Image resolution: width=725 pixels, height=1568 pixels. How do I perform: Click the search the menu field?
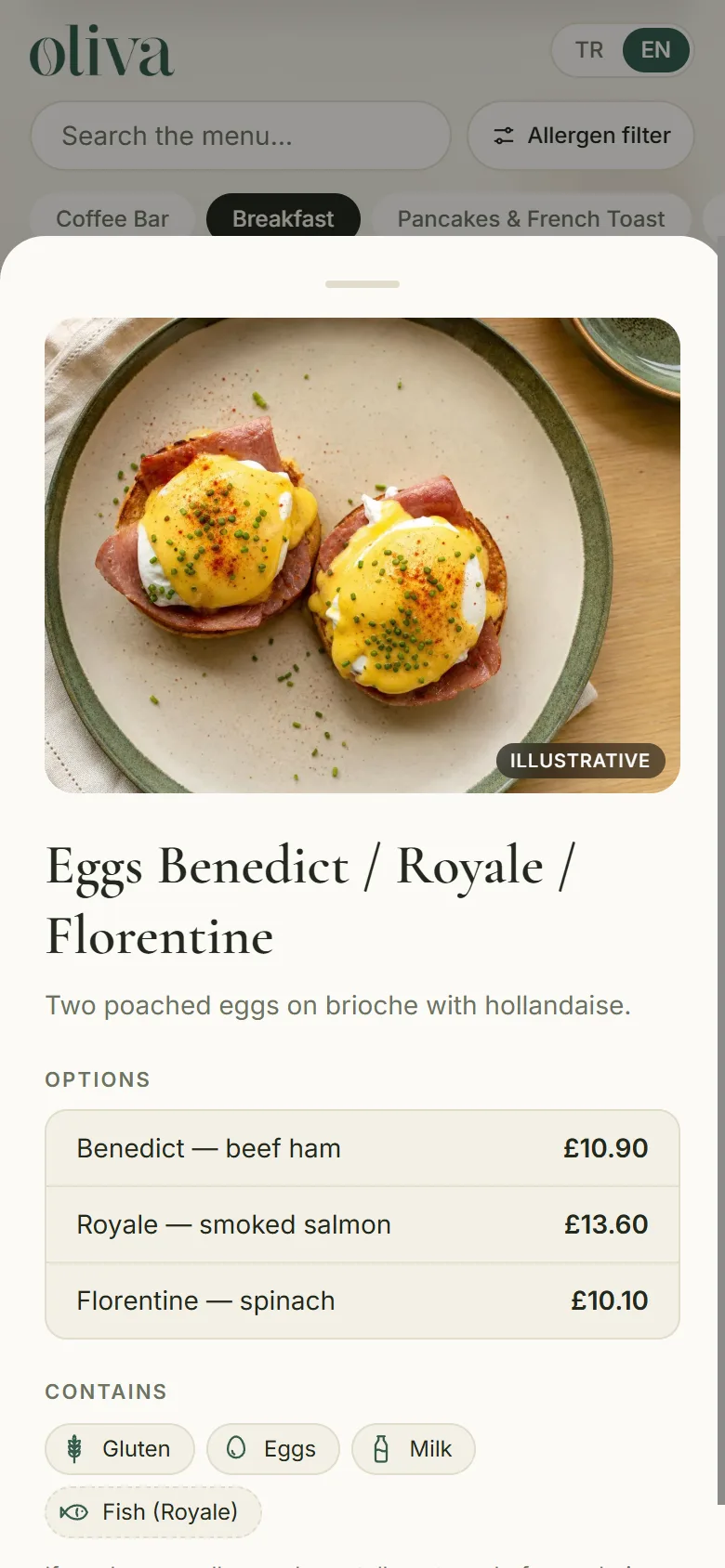tap(241, 136)
